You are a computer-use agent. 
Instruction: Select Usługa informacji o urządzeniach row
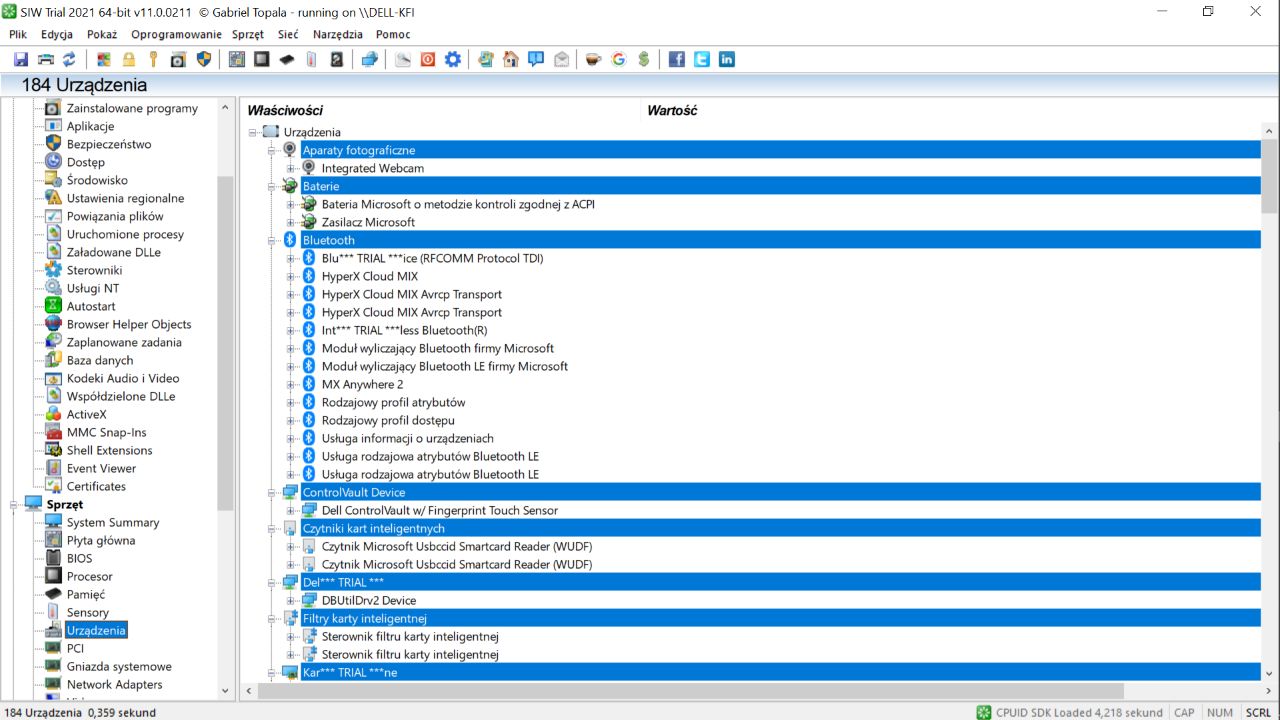pos(408,438)
